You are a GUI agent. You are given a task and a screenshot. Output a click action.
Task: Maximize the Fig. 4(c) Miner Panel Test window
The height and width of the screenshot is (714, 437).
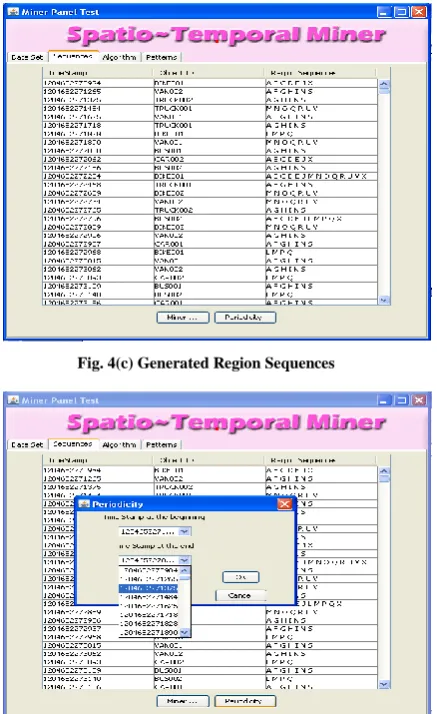point(401,12)
